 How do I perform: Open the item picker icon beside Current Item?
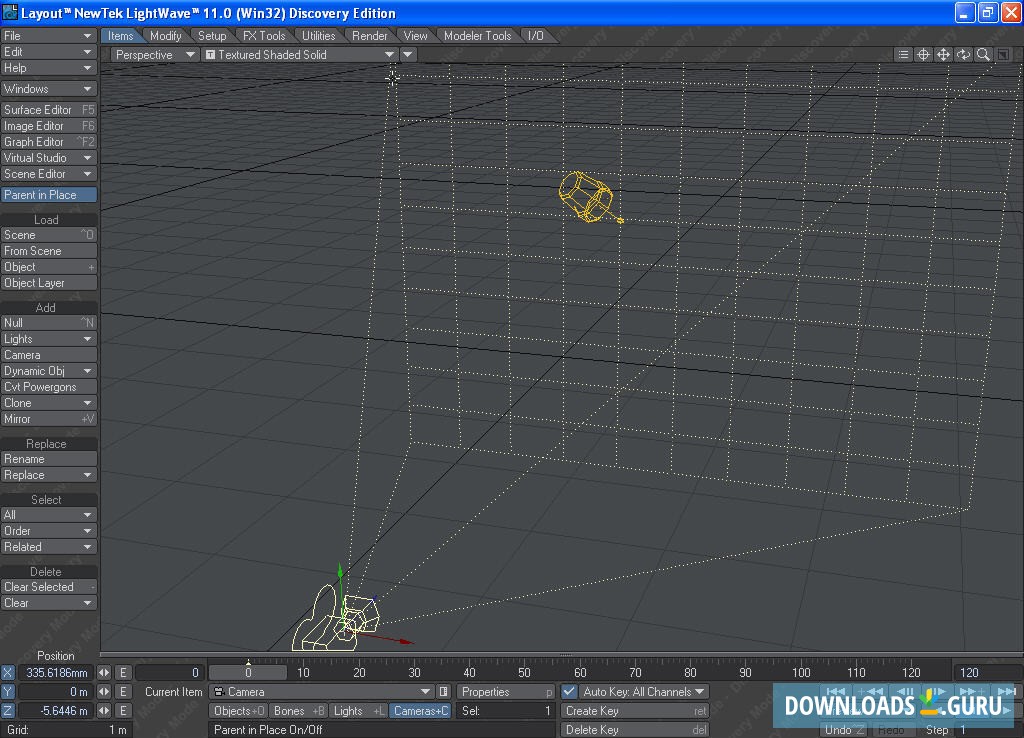tap(443, 692)
